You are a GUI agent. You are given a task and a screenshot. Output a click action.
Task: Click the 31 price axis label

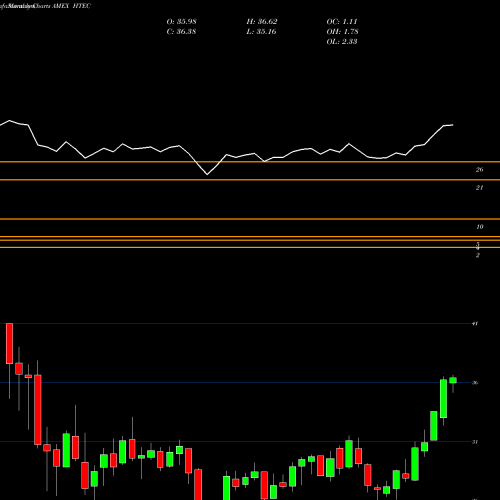tap(475, 442)
